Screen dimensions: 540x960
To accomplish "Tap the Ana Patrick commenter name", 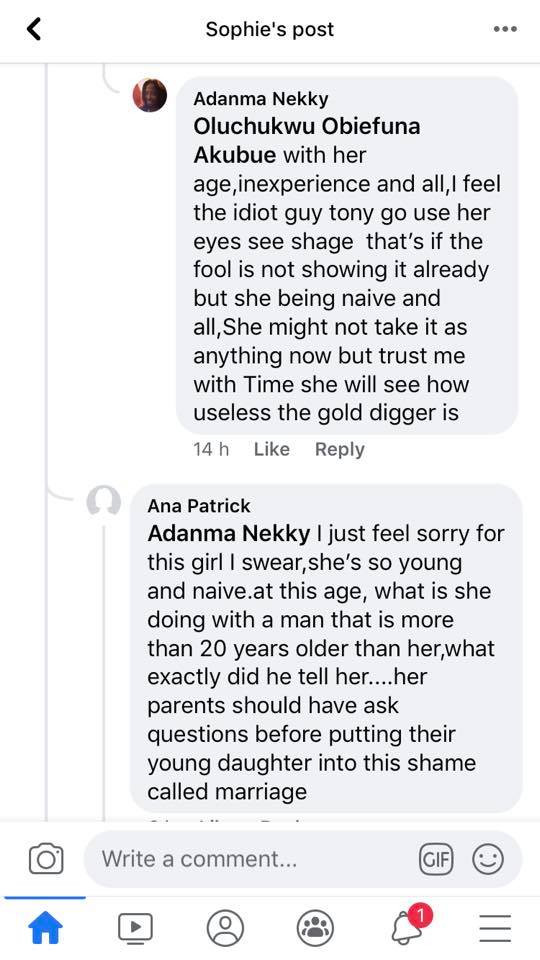I will point(198,506).
